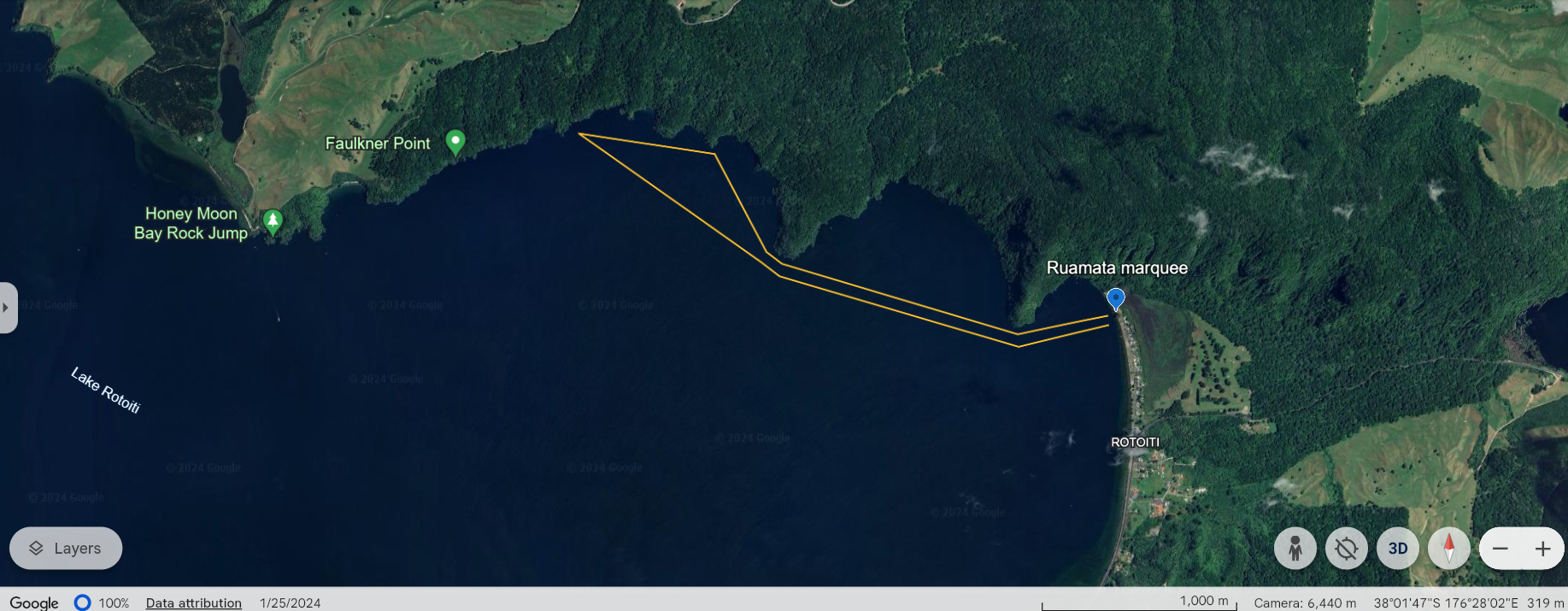The width and height of the screenshot is (1568, 611).
Task: Click the Ruamata marquee label text
Action: (x=1117, y=267)
